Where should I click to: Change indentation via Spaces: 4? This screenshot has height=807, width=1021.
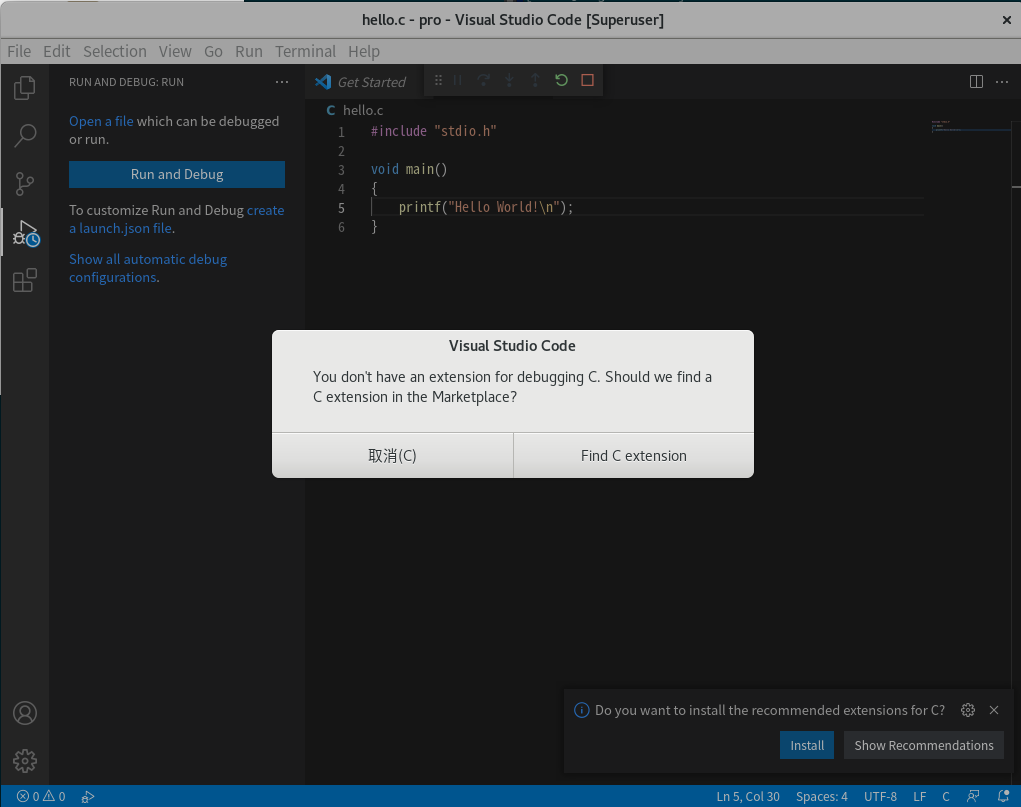[822, 796]
